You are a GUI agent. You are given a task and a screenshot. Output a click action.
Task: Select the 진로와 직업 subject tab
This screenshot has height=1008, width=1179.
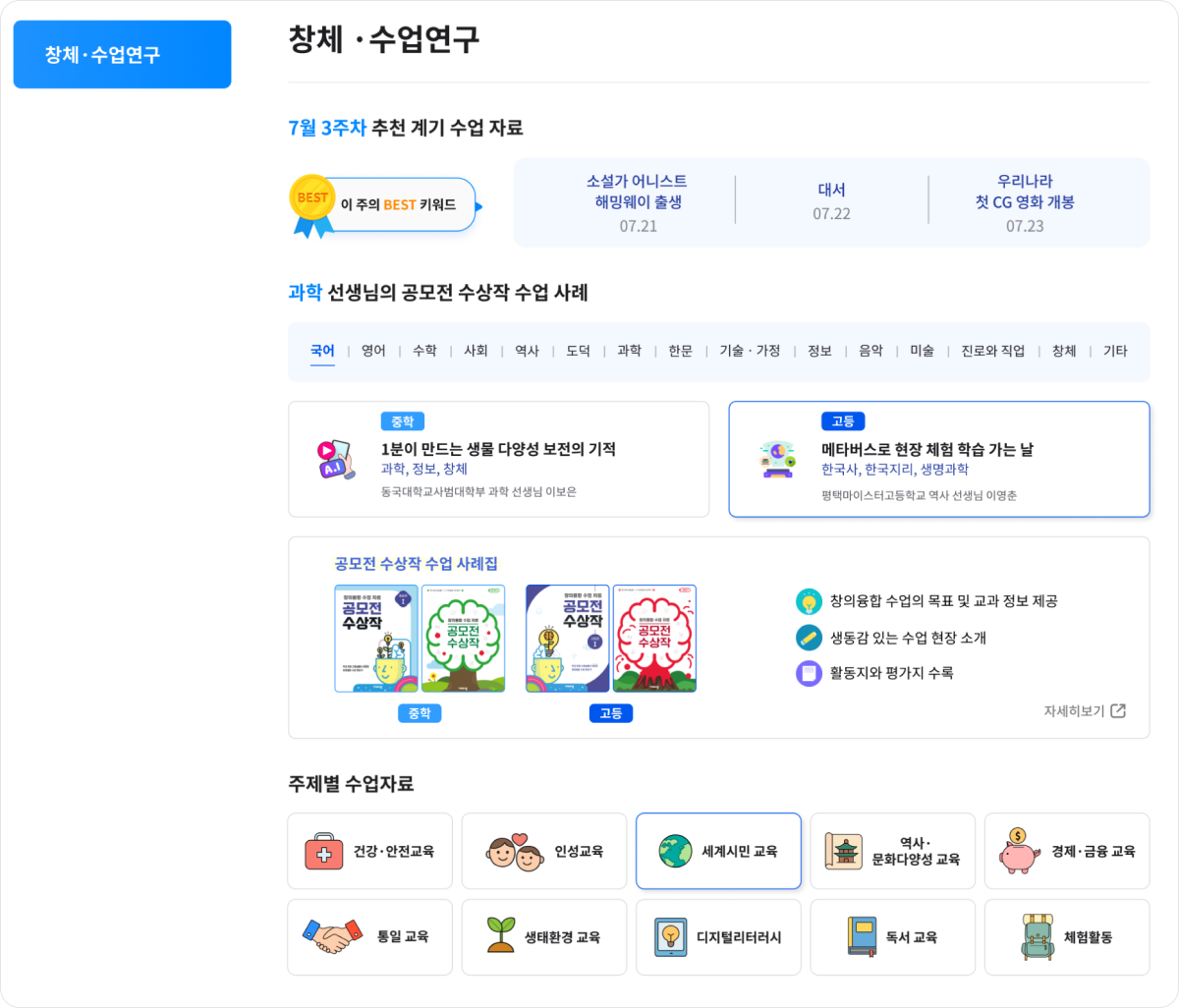click(x=992, y=351)
